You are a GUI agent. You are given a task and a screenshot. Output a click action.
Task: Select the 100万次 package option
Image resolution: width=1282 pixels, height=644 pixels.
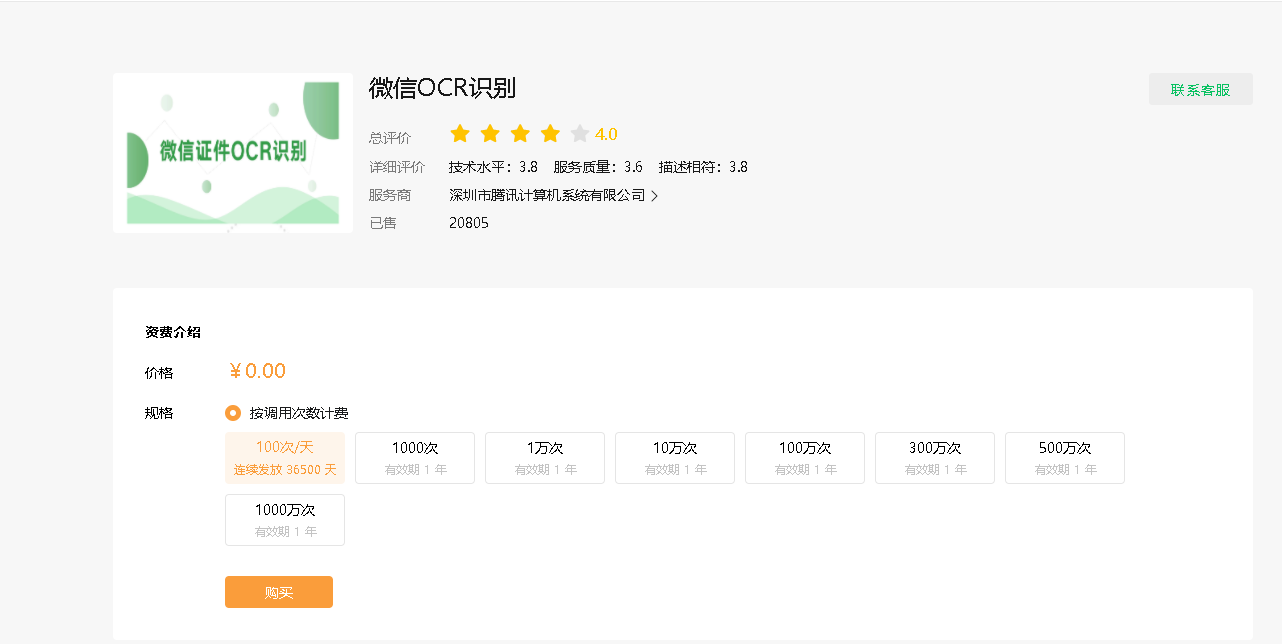coord(805,458)
